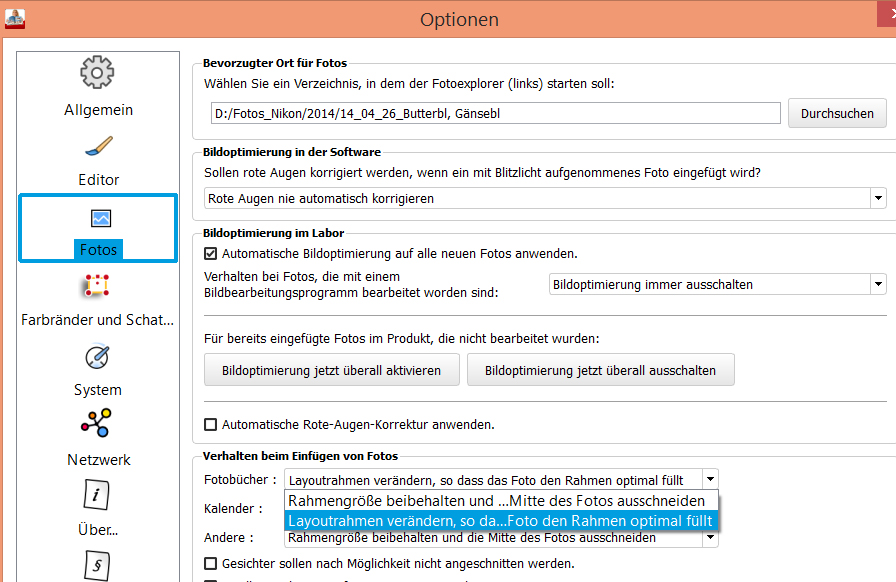Enable Automatische Rote-Augen-Korrektur anwenden

point(211,424)
